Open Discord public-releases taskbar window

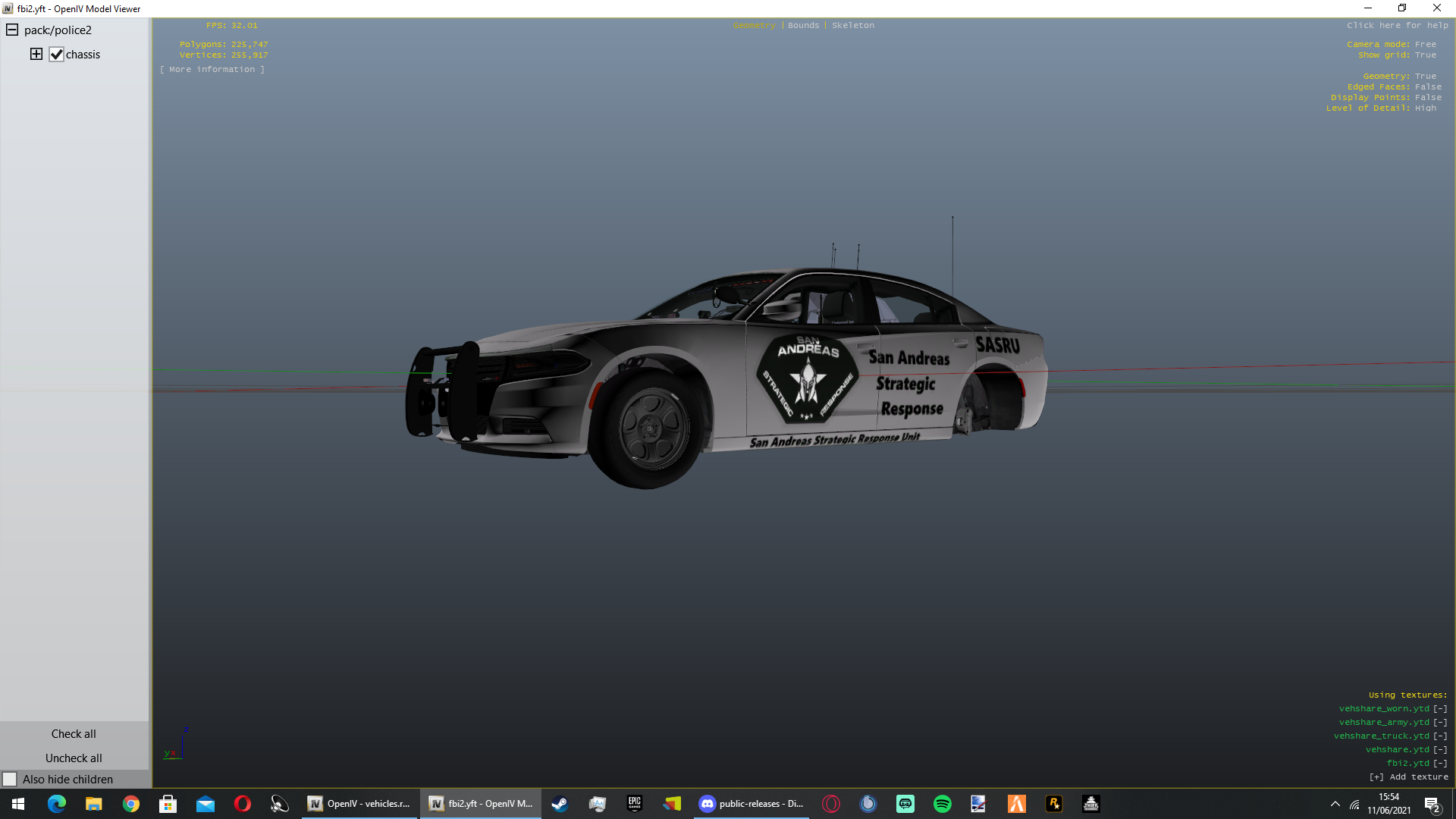[x=751, y=804]
